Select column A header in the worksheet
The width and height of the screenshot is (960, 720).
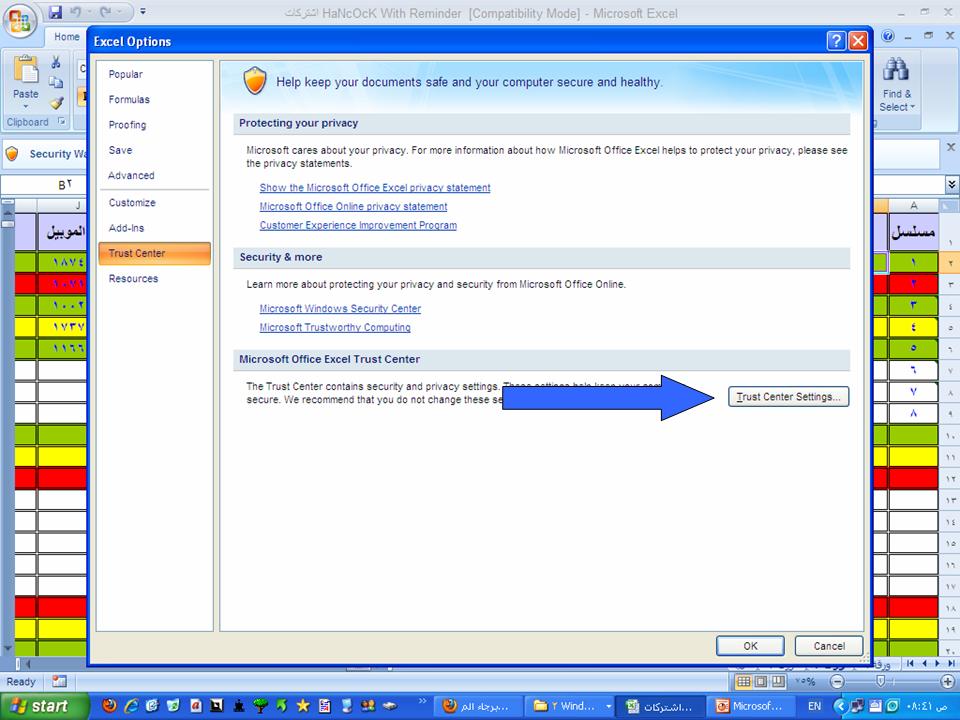click(913, 206)
